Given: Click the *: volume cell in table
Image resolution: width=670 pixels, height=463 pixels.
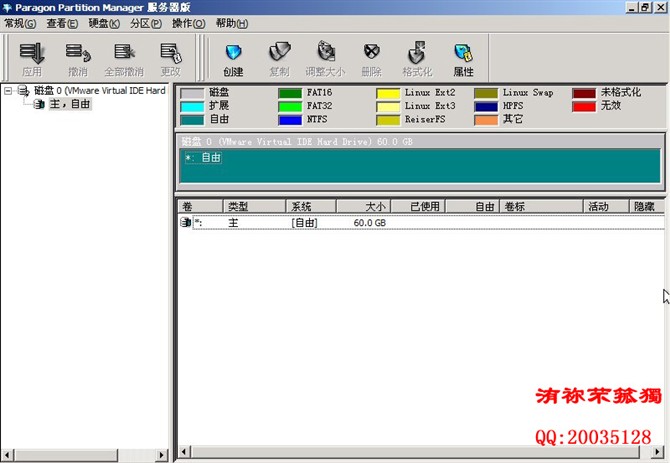Looking at the screenshot, I should click(x=198, y=223).
